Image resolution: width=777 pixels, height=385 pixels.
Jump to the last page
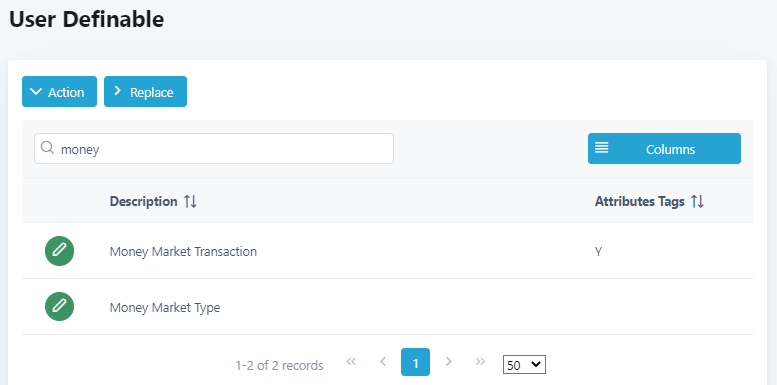pyautogui.click(x=480, y=362)
